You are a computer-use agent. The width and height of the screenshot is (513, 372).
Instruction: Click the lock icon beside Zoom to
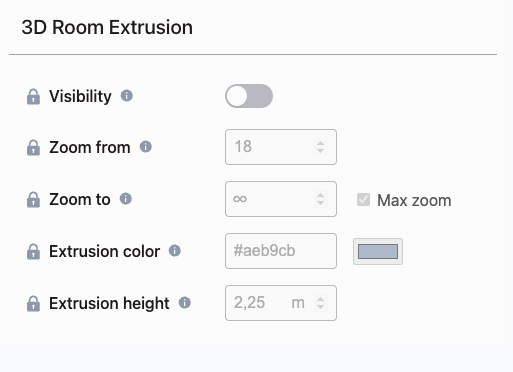[33, 199]
